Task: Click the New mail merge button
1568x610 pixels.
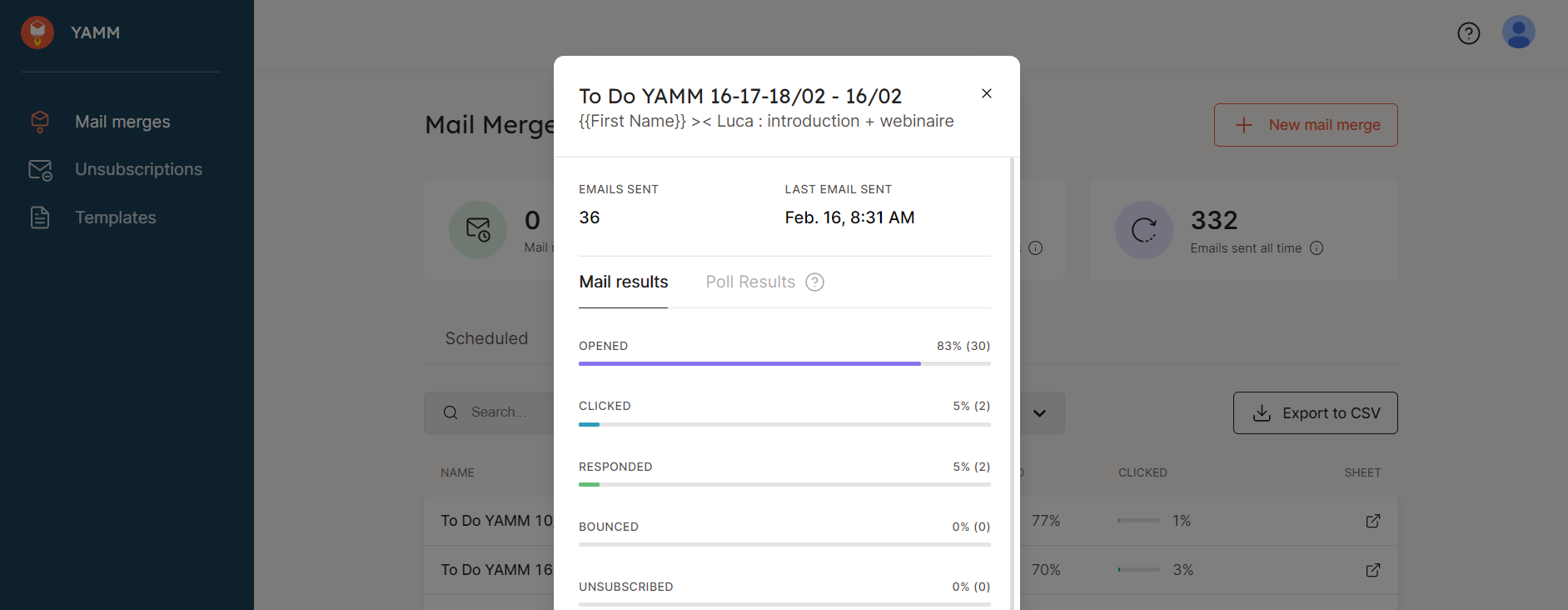Action: click(1306, 125)
